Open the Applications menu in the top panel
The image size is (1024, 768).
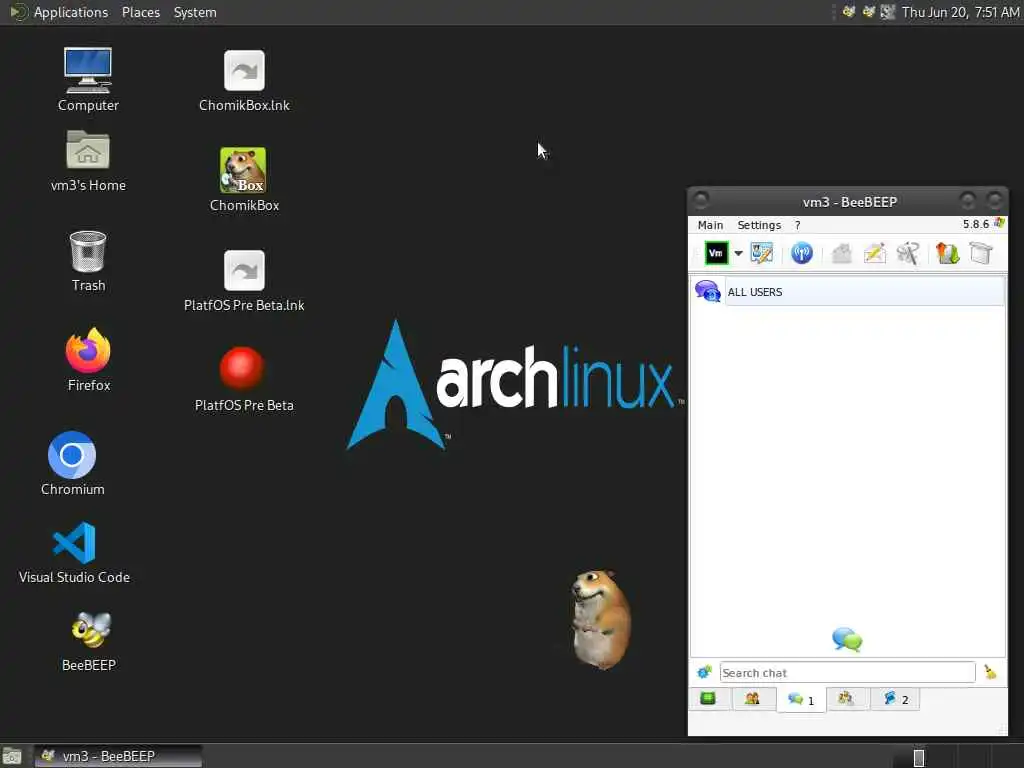pos(71,12)
